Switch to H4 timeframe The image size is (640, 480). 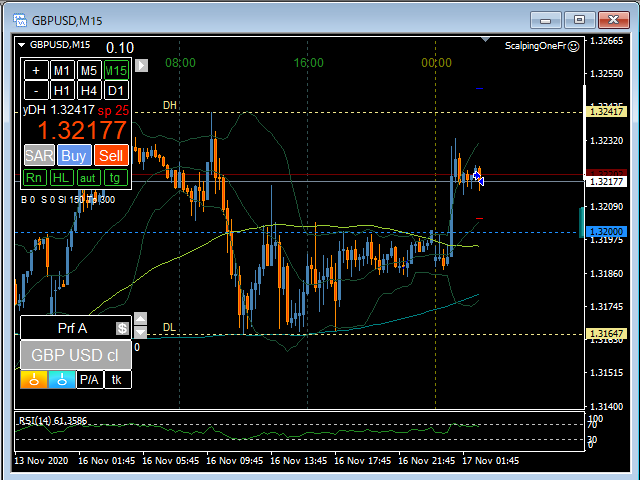point(89,90)
